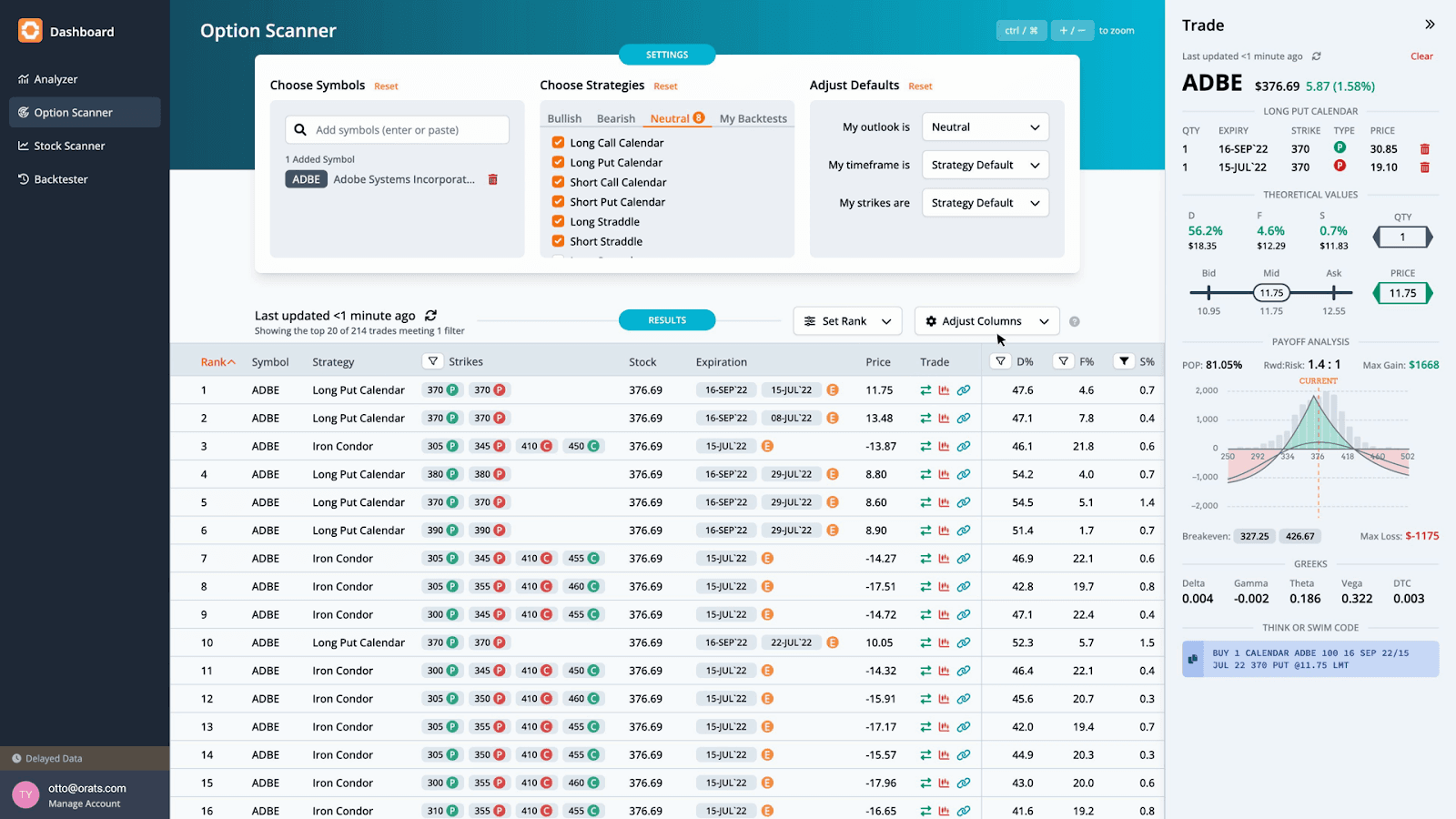Refresh the Trade panel last-updated icon

pos(1316,56)
